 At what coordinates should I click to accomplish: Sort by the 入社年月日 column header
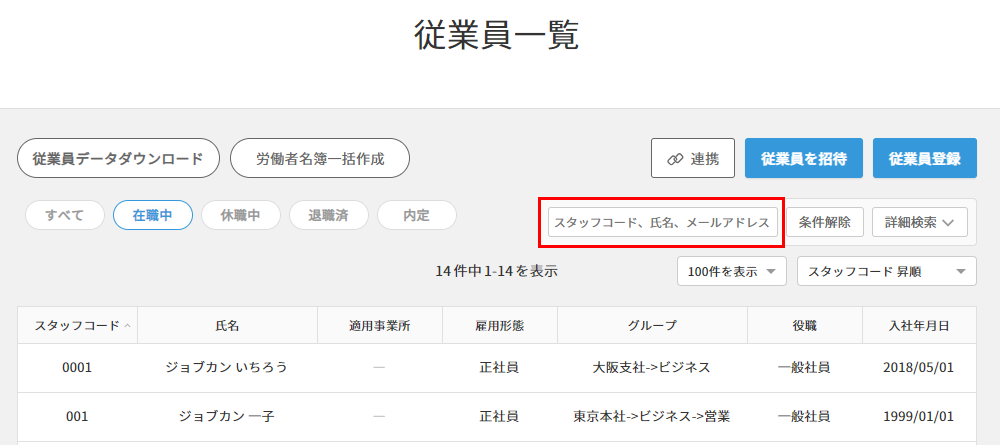pyautogui.click(x=919, y=326)
